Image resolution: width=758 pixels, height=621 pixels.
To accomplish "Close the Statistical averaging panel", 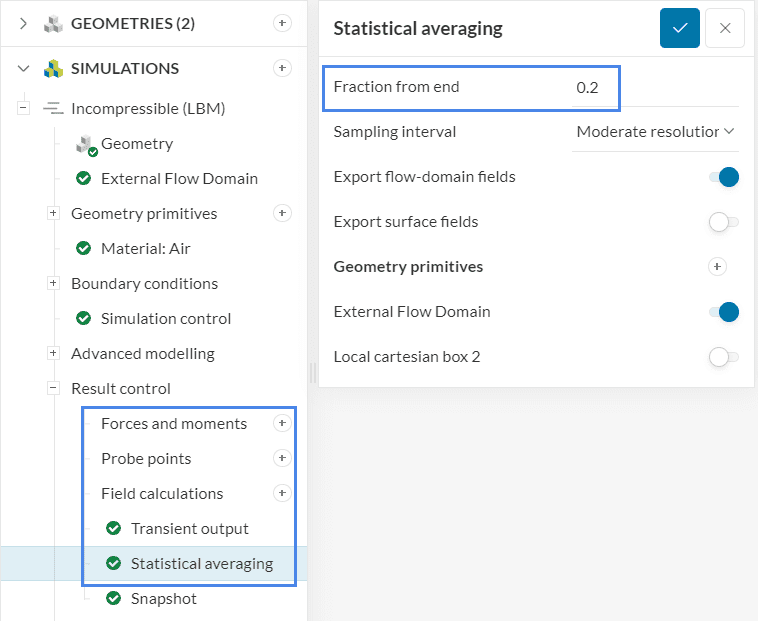I will click(725, 28).
